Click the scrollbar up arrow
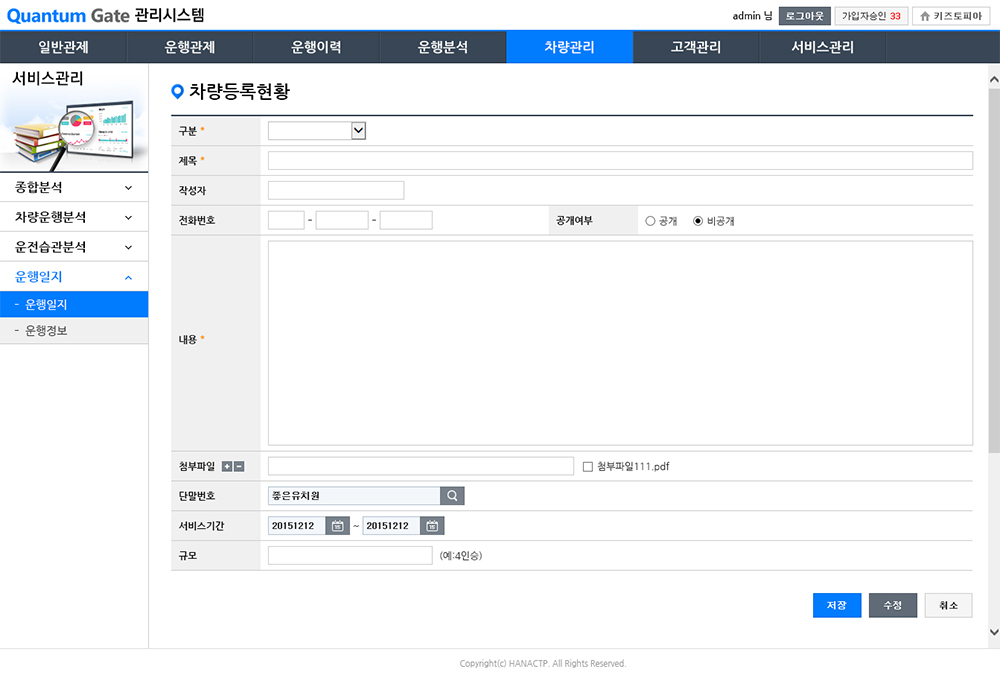 [x=994, y=80]
